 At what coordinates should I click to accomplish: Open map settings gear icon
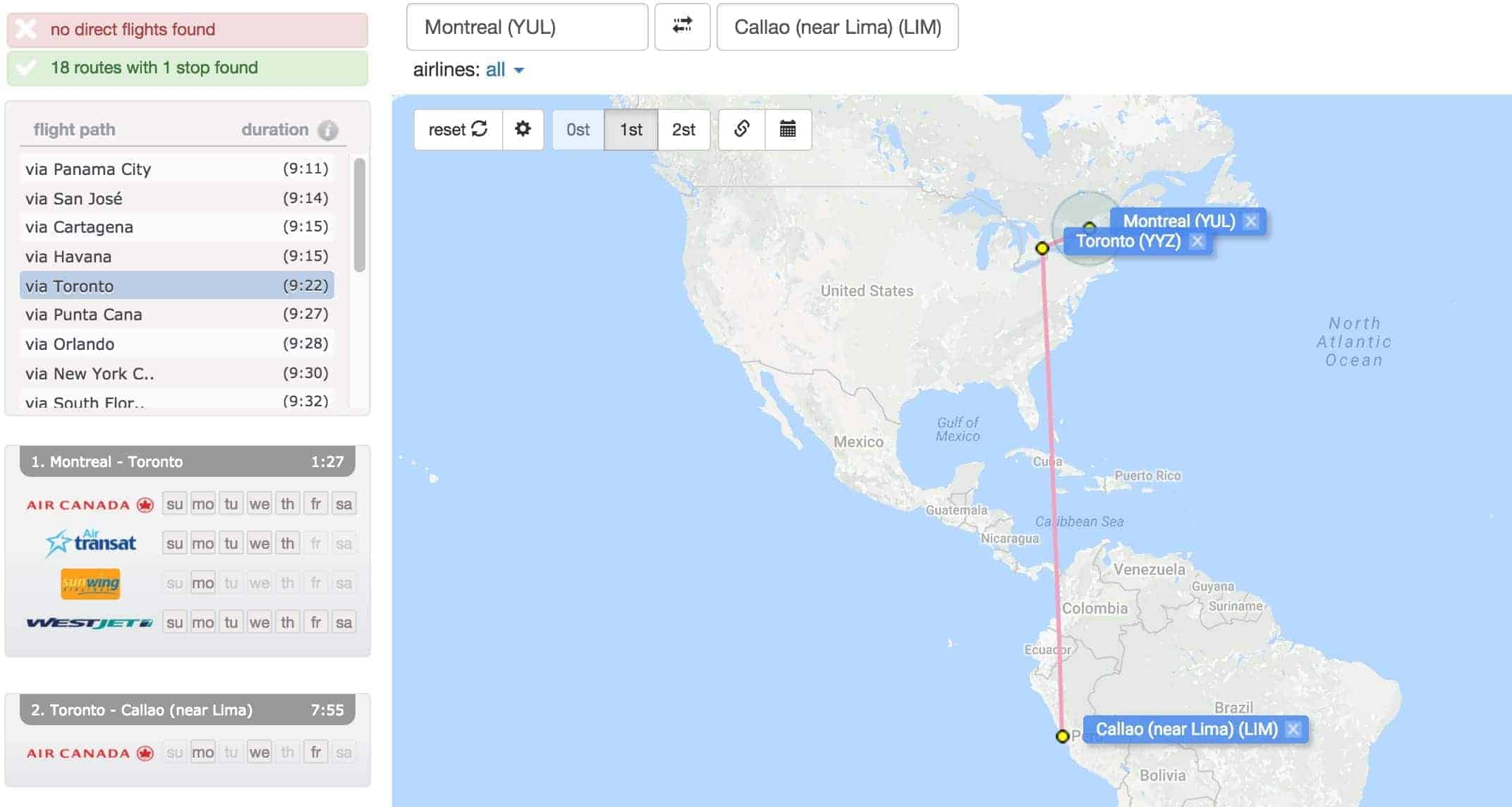(x=523, y=129)
